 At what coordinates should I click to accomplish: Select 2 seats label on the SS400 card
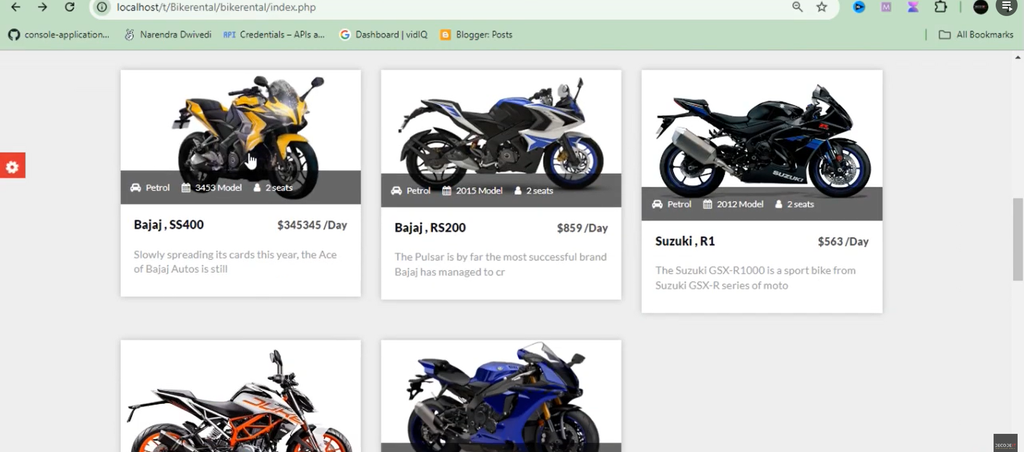tap(279, 187)
